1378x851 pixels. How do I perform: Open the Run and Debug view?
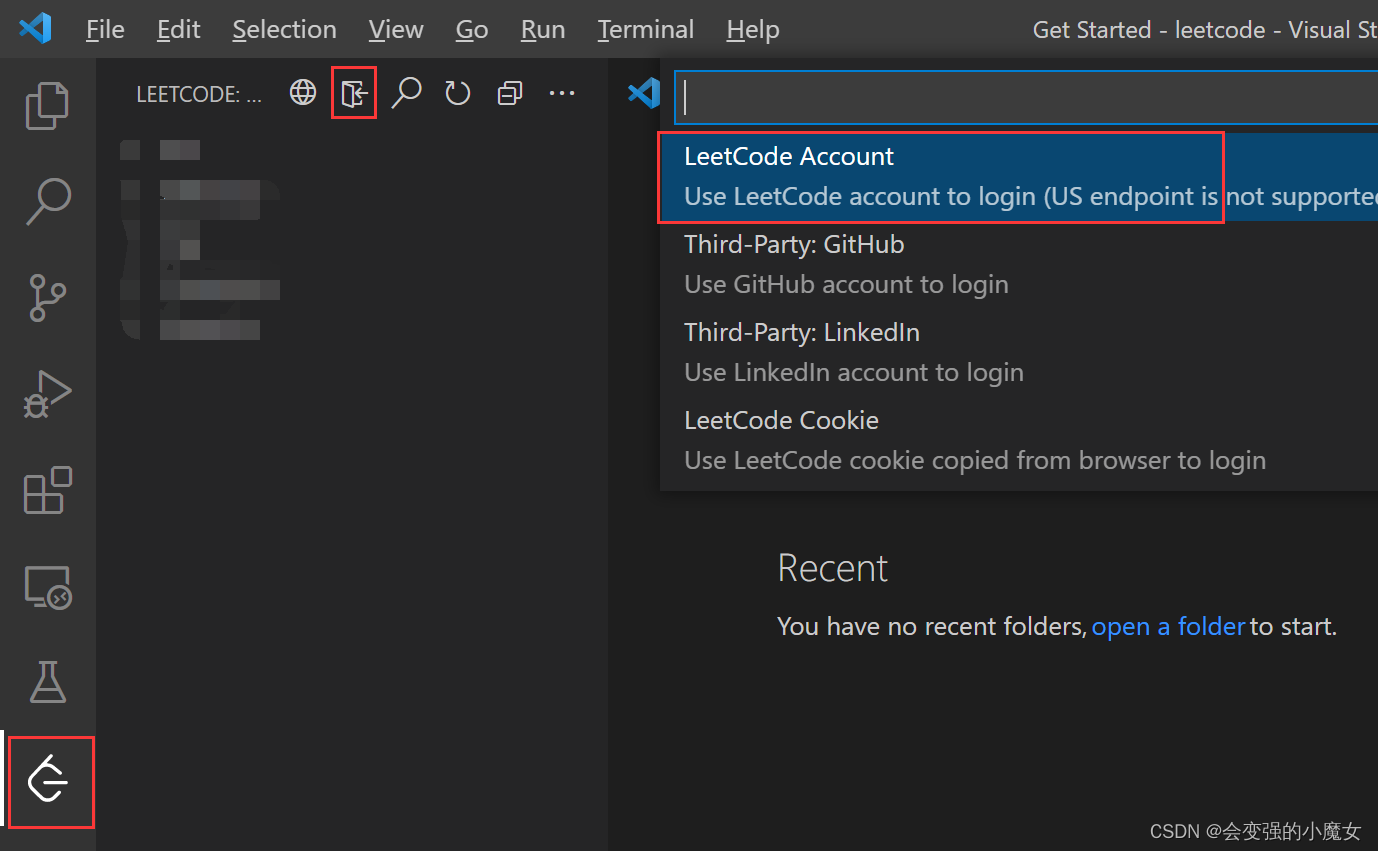point(47,393)
